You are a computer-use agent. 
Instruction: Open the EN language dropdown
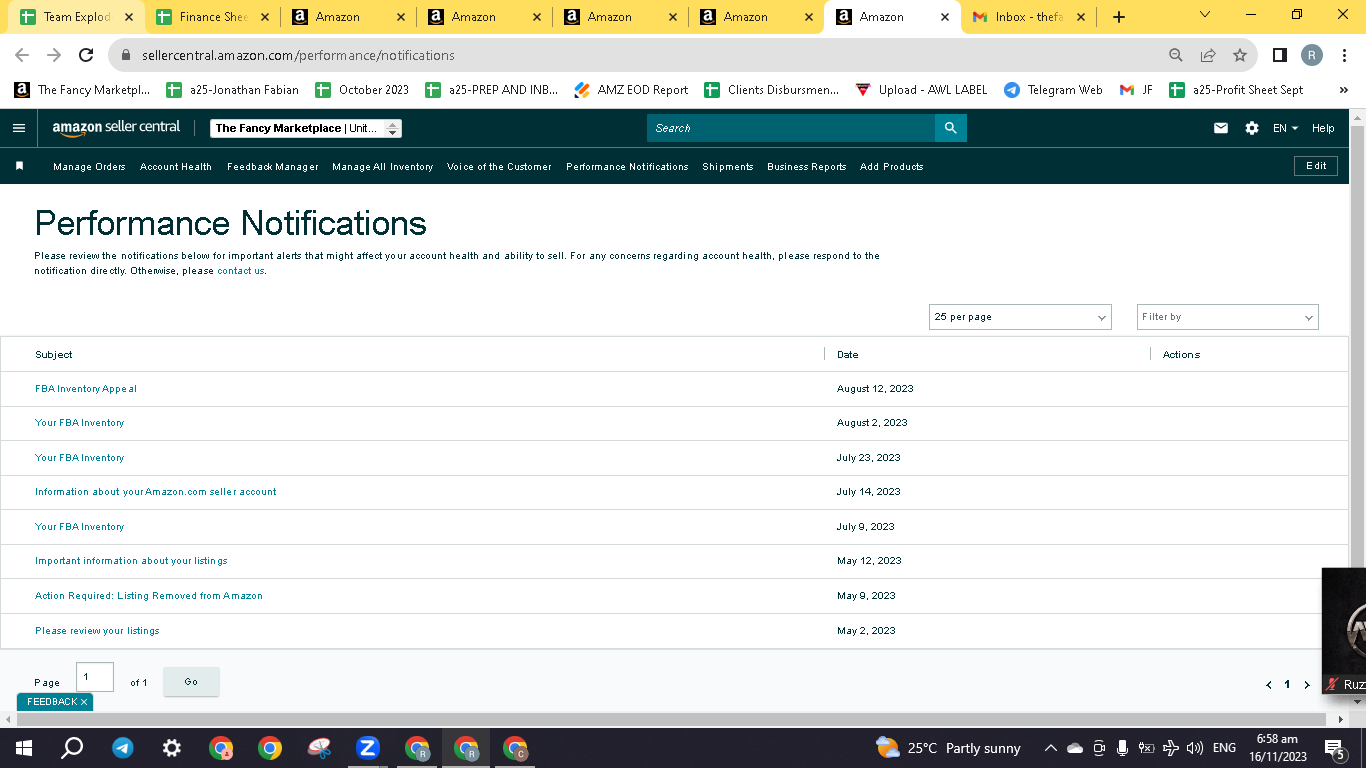point(1286,128)
